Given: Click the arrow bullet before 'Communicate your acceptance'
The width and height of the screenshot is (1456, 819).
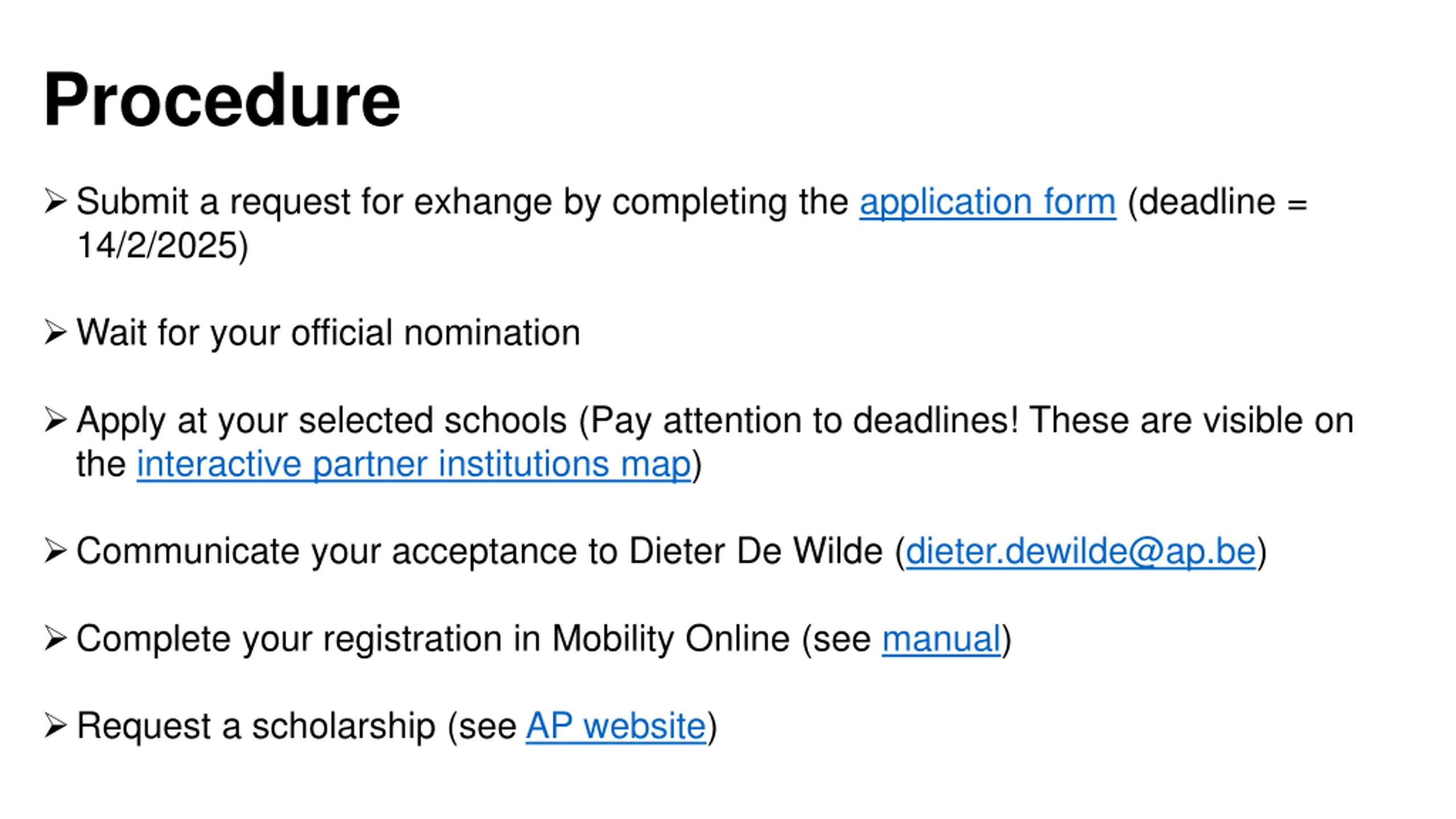Looking at the screenshot, I should (x=56, y=551).
